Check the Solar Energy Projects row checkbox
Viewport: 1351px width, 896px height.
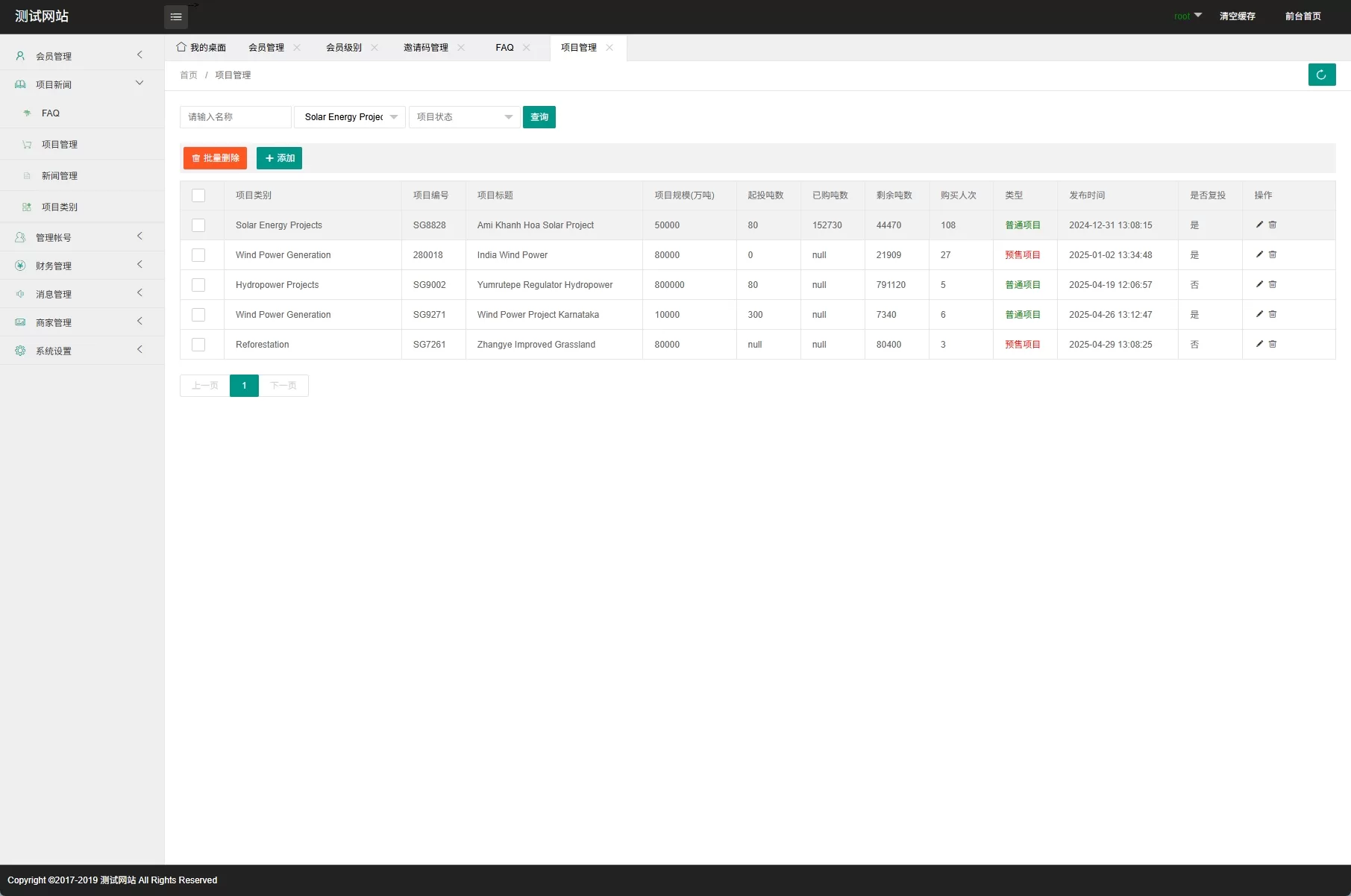[x=198, y=225]
